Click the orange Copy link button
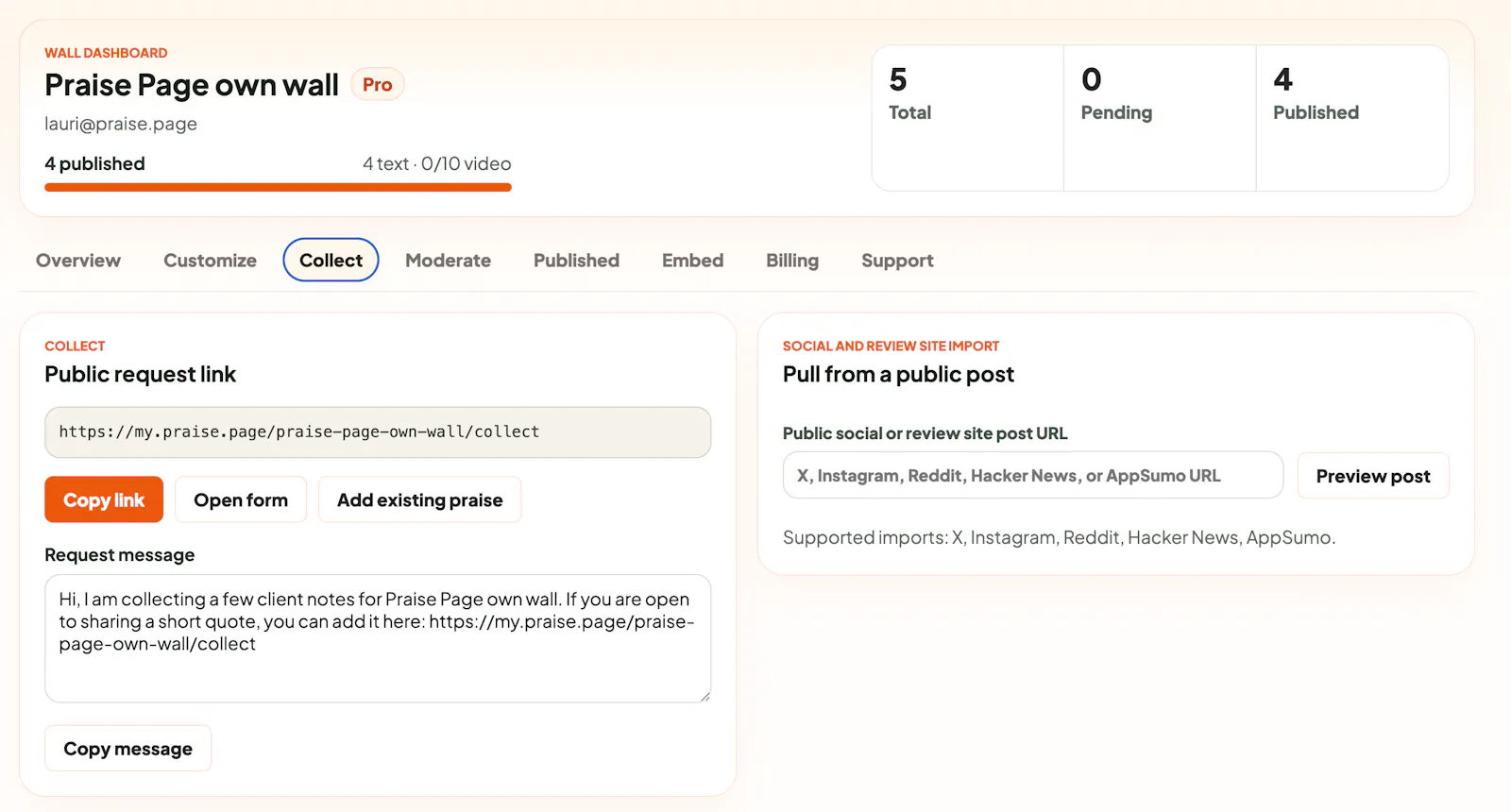 click(x=104, y=499)
